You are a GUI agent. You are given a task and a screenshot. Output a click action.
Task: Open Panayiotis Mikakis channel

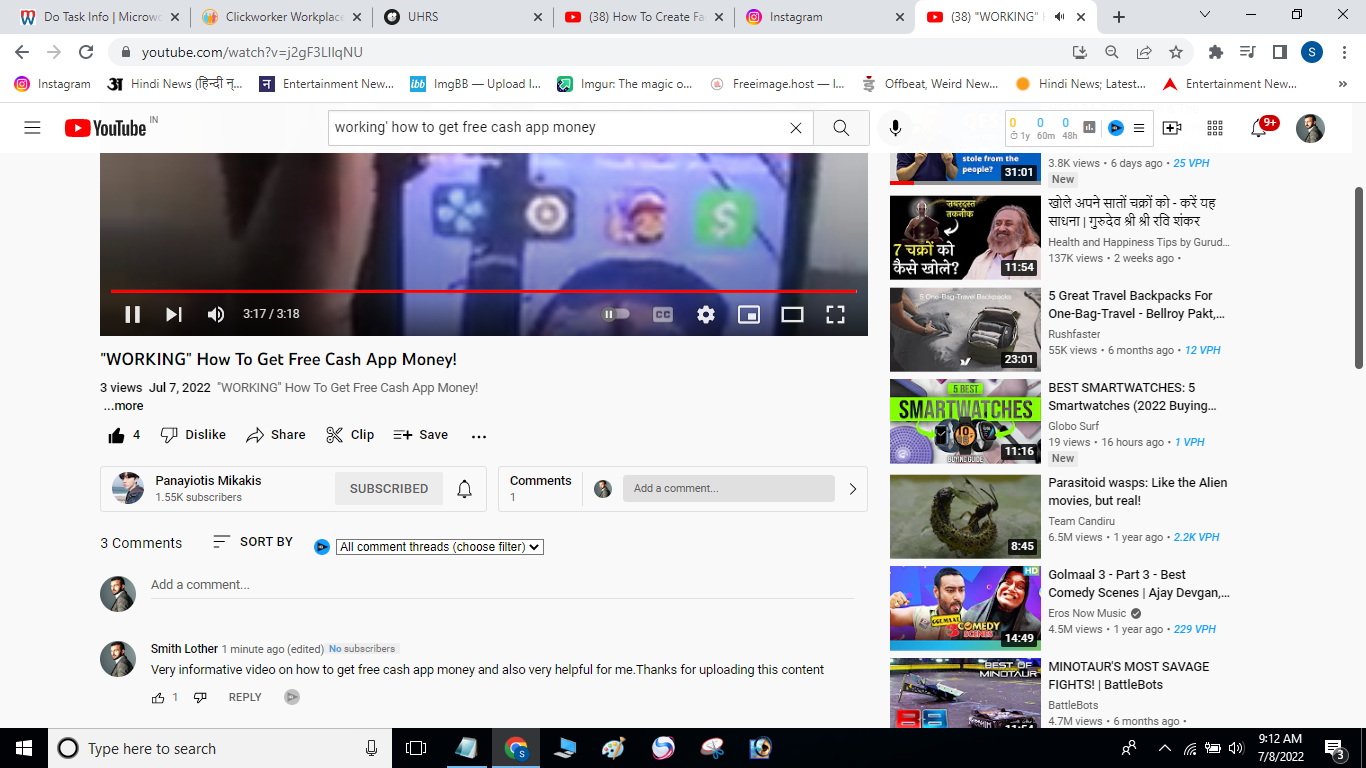tap(208, 481)
